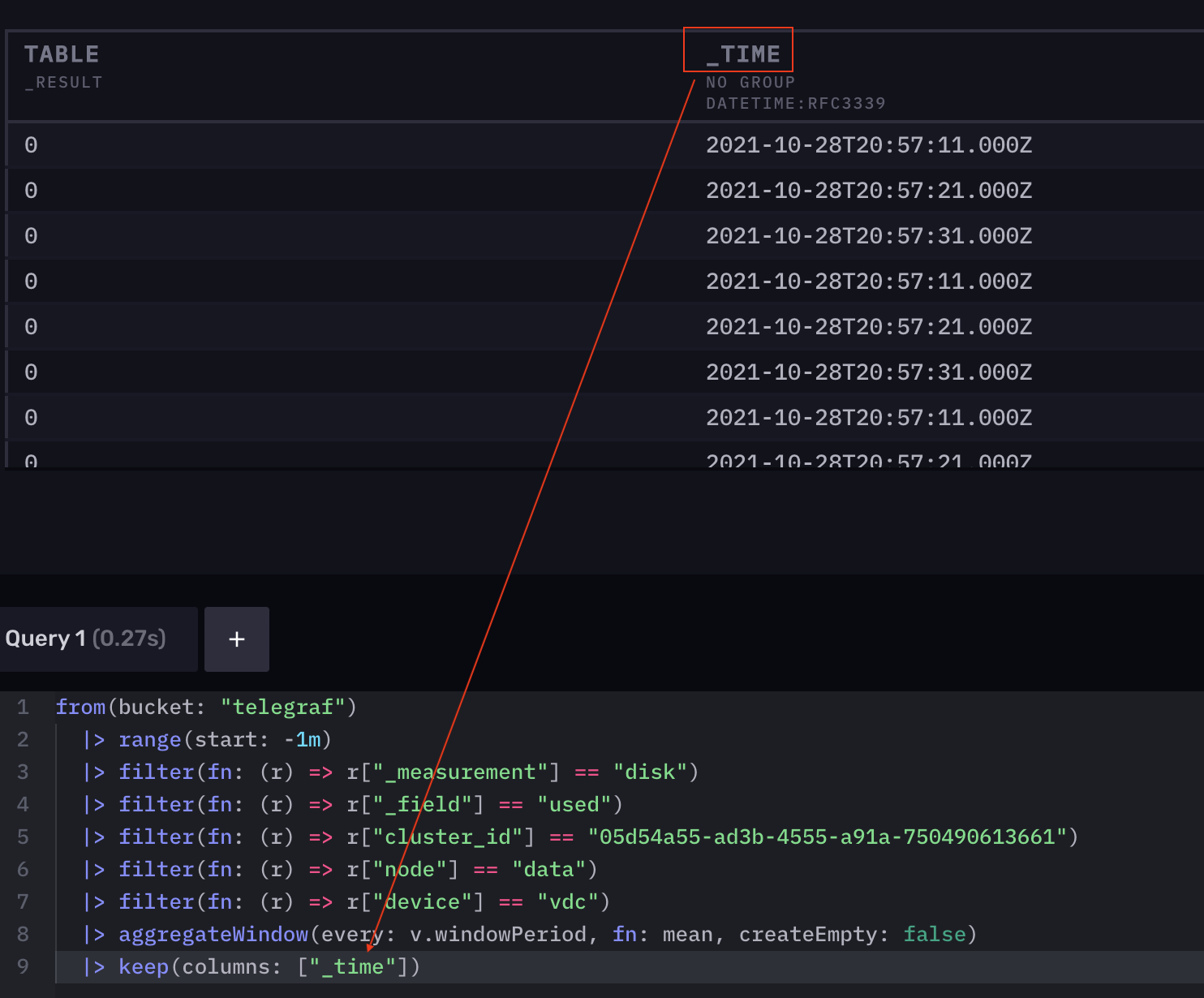The width and height of the screenshot is (1204, 998).
Task: Click the TABLE column header
Action: click(61, 54)
